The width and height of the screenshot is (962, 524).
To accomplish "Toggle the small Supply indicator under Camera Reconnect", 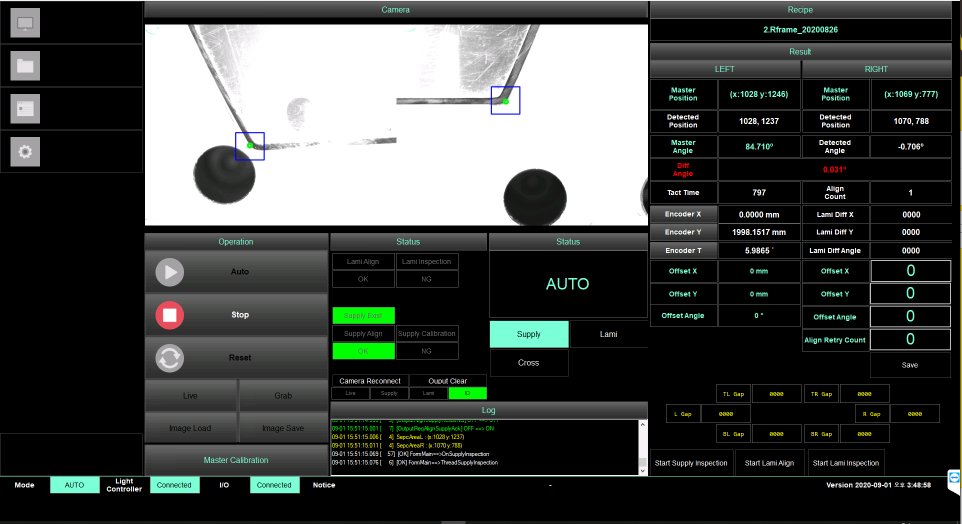I will 389,393.
